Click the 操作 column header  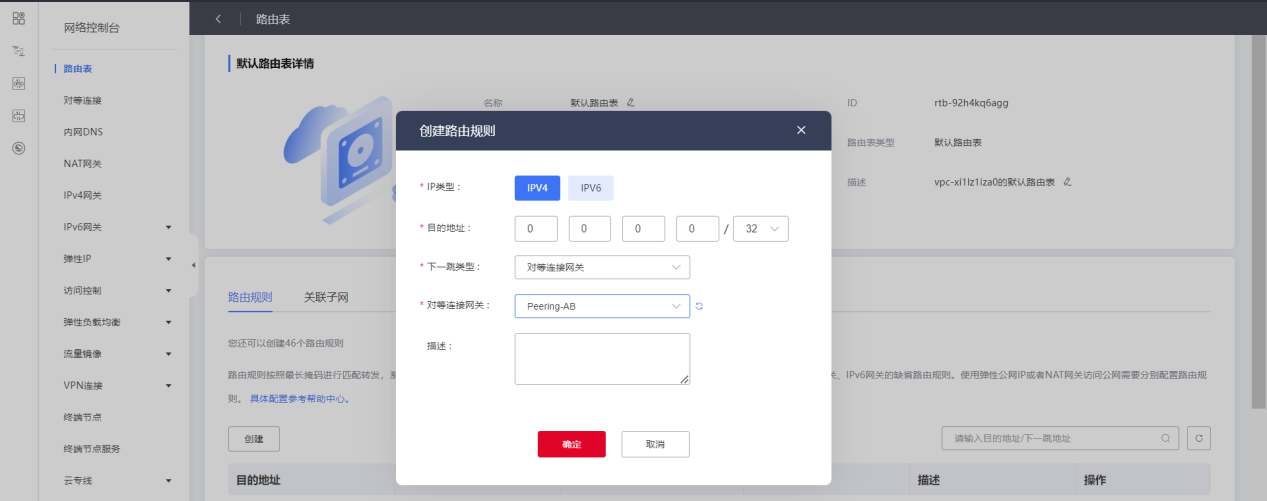(1095, 481)
